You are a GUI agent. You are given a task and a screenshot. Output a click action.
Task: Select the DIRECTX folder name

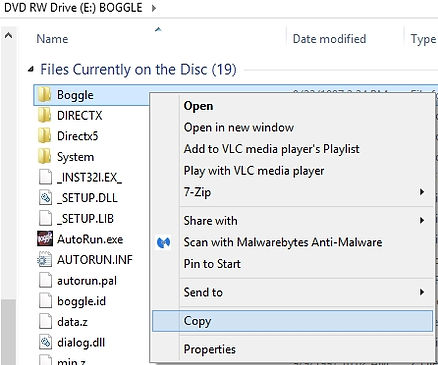click(x=80, y=116)
